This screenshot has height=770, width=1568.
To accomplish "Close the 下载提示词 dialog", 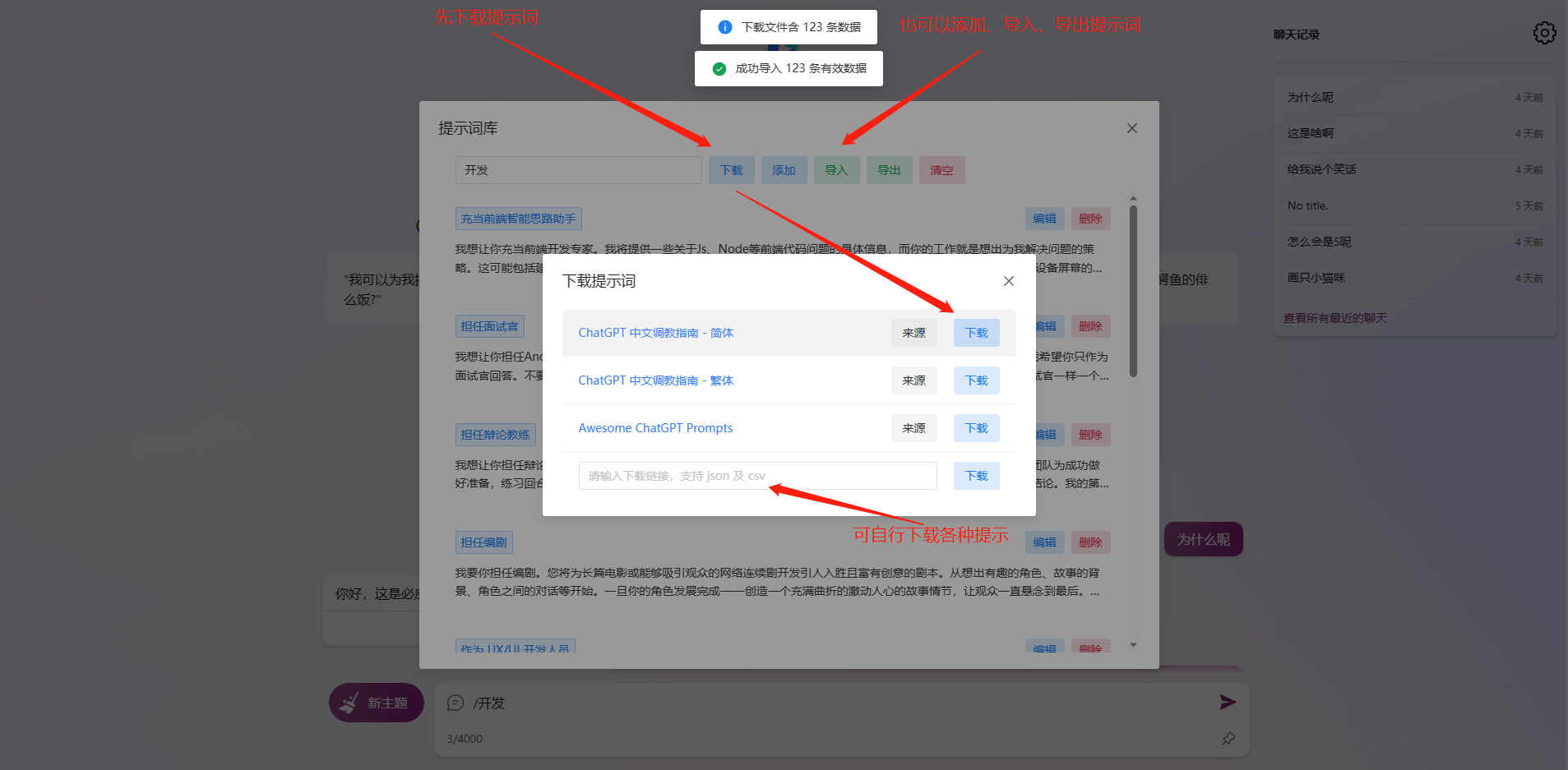I will pos(1008,280).
